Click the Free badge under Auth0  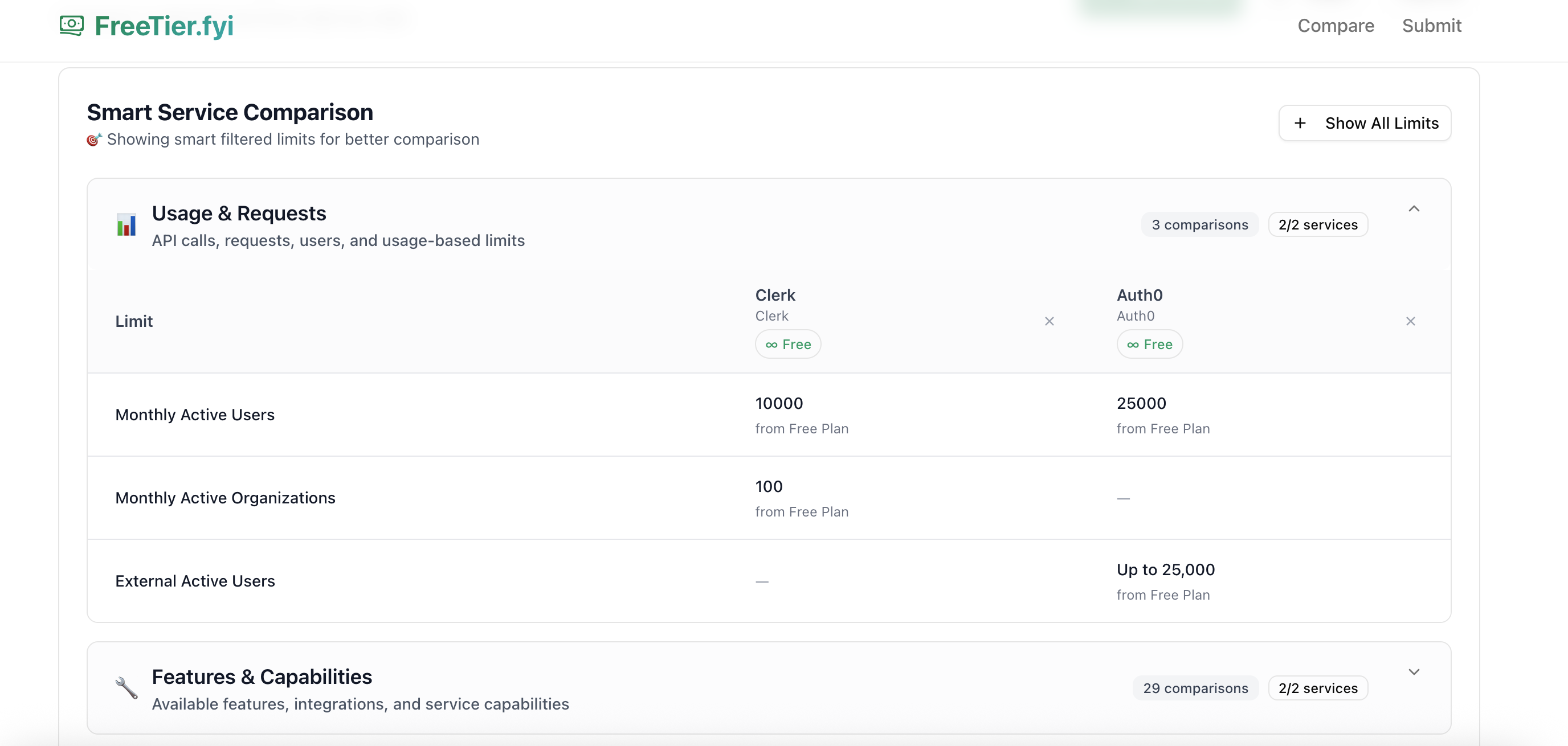click(1149, 345)
